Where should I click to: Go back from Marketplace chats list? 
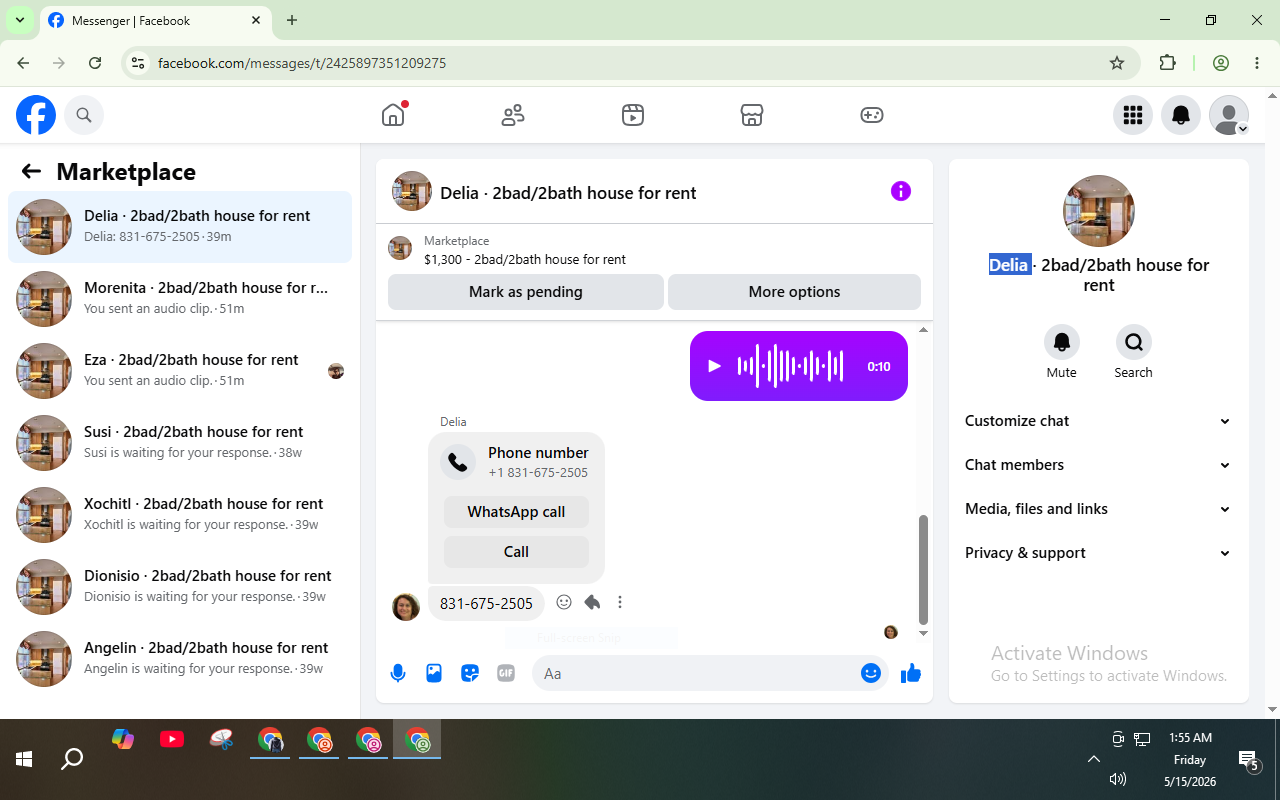(31, 171)
